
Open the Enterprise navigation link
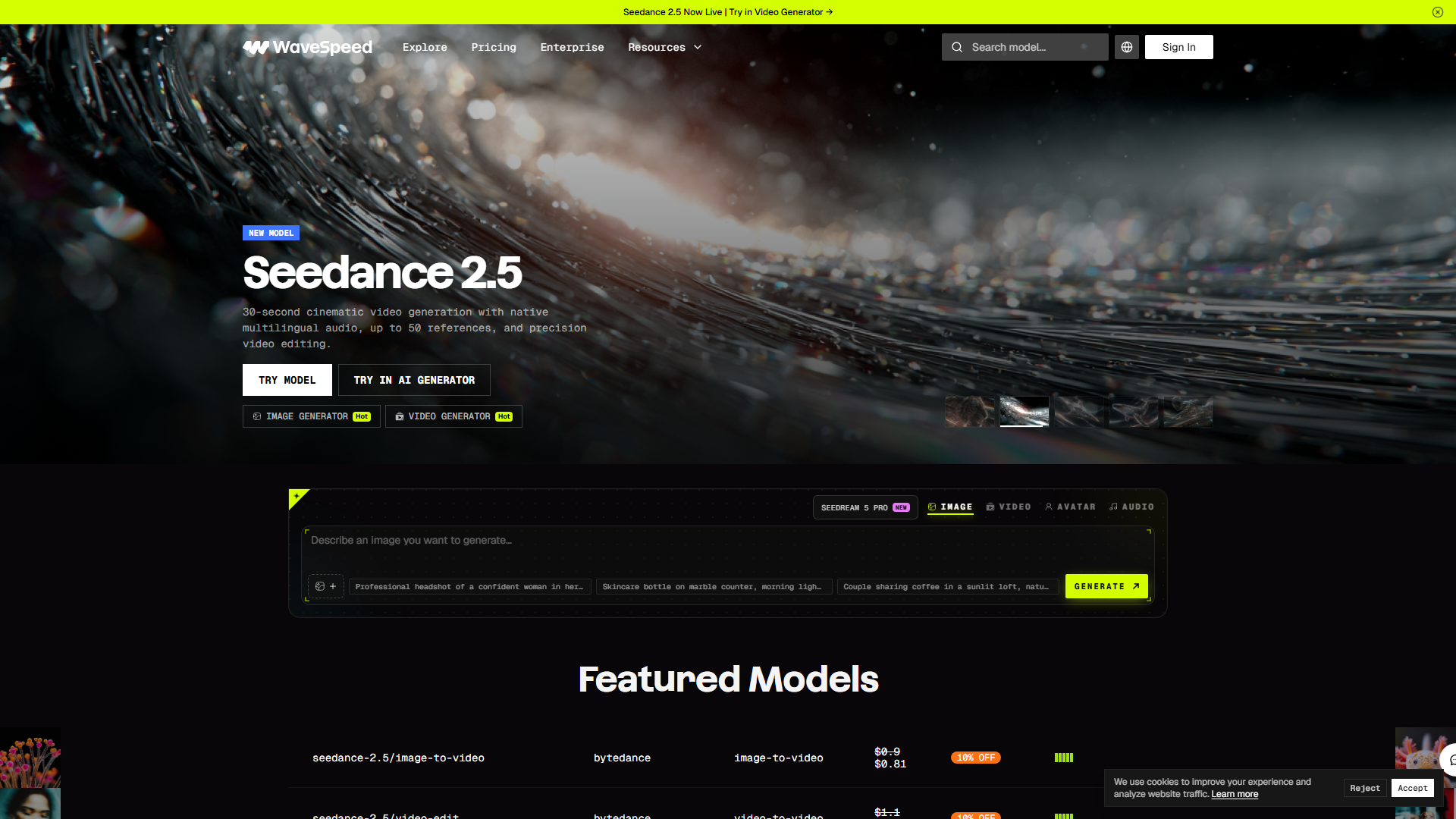pyautogui.click(x=572, y=47)
